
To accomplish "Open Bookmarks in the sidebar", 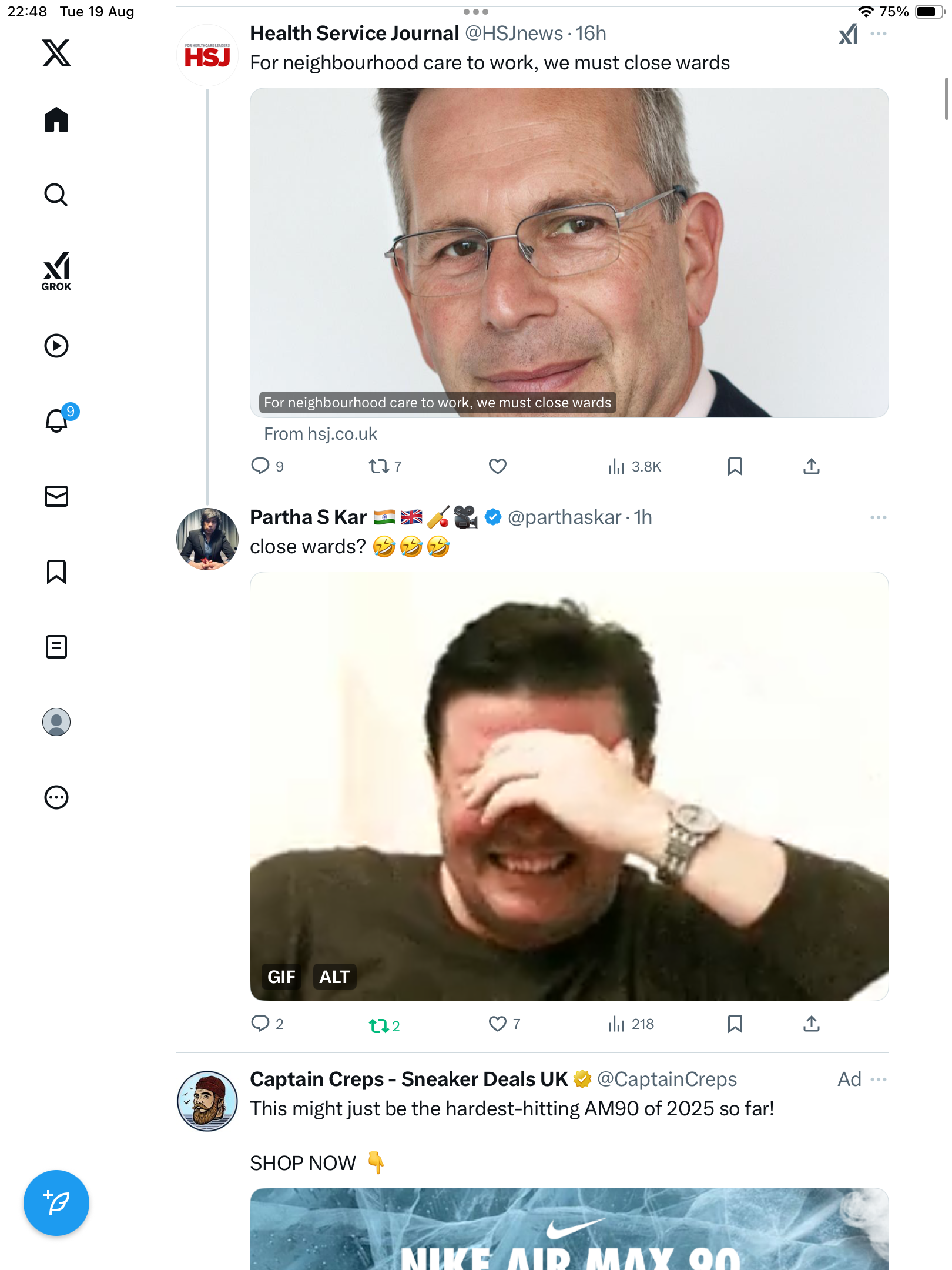I will point(56,571).
